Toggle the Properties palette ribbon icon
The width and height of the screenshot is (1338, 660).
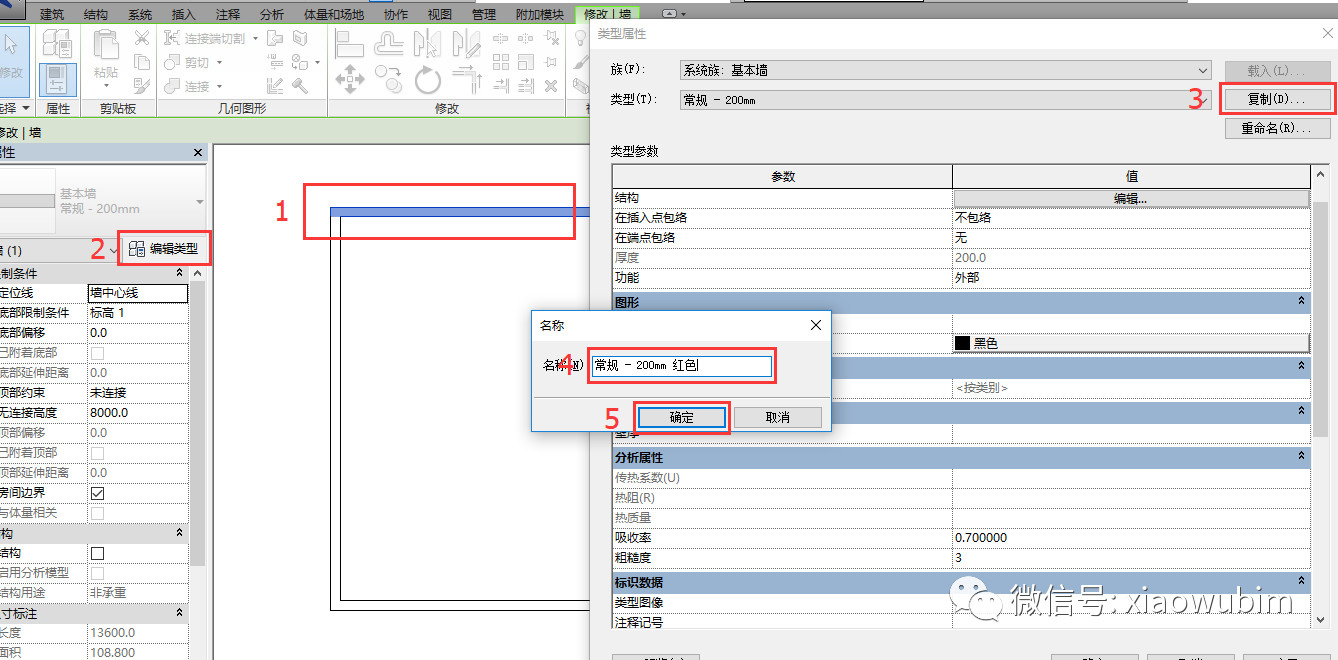[57, 80]
